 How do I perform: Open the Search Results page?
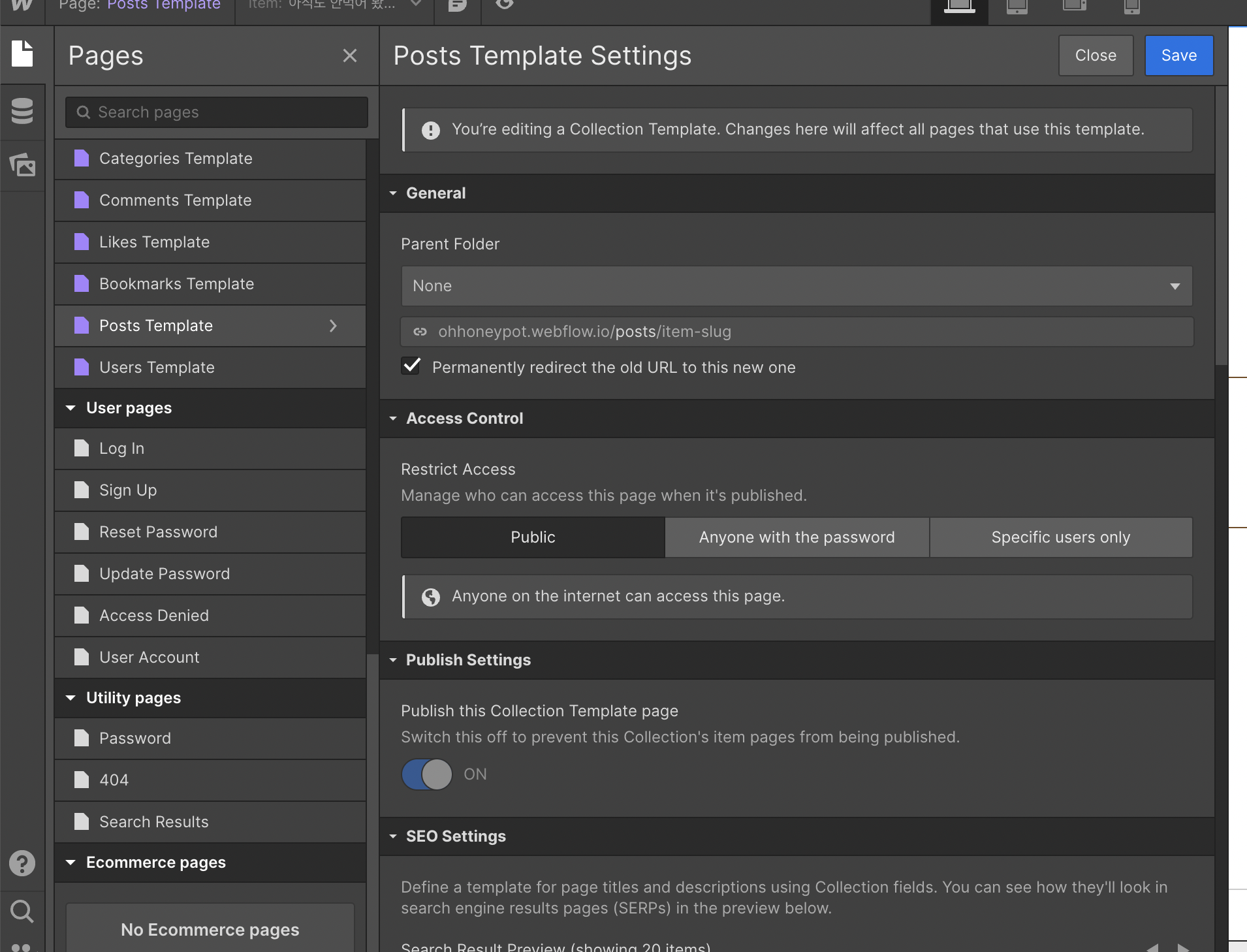(x=210, y=822)
